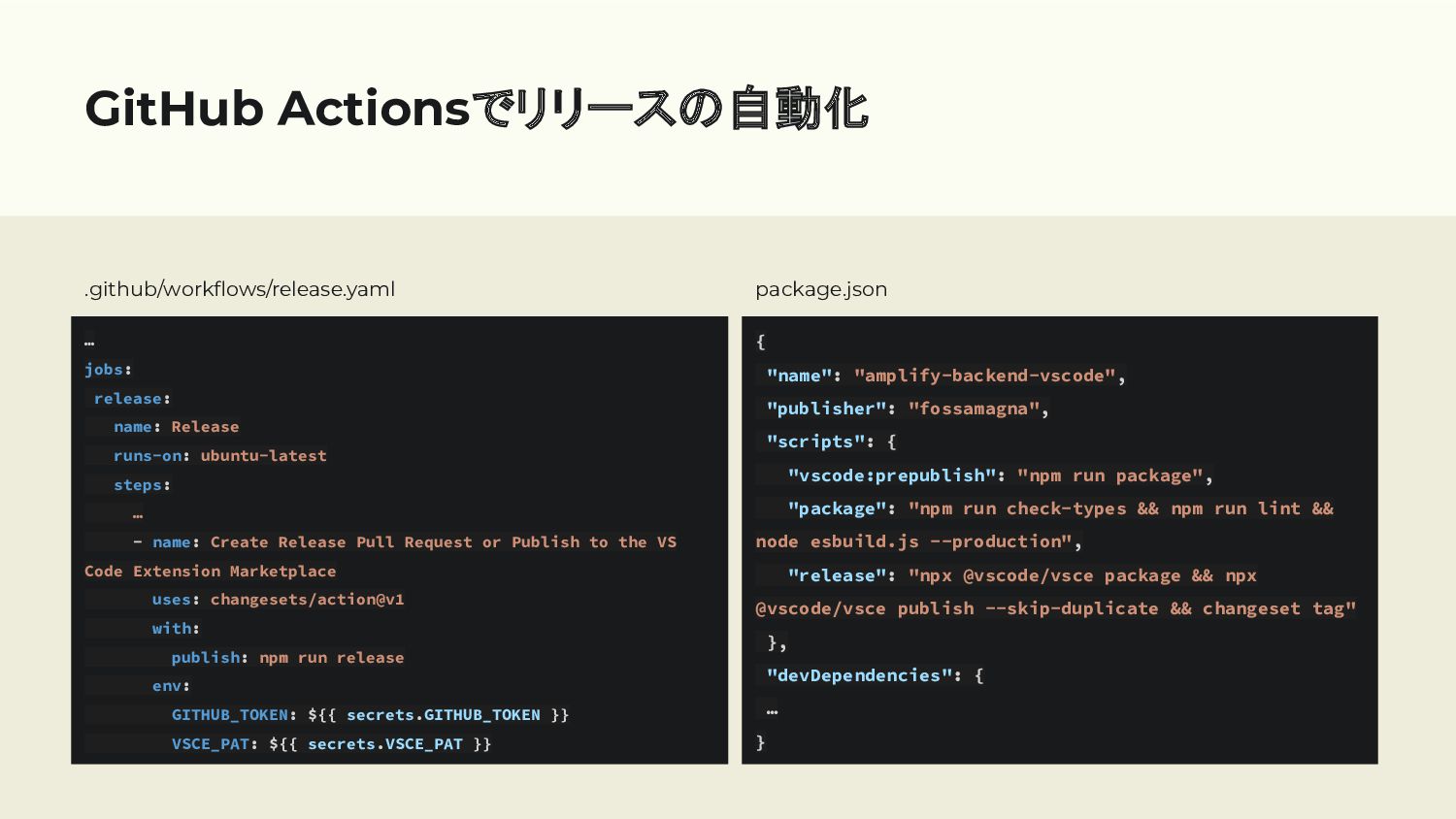Click the package script key
Image resolution: width=1456 pixels, height=819 pixels.
pyautogui.click(x=837, y=508)
